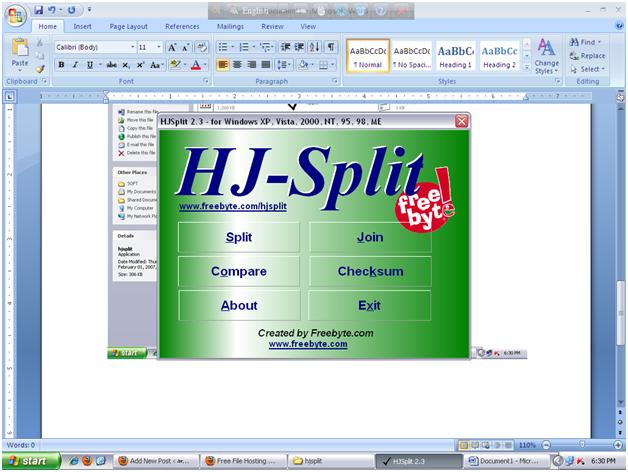Image resolution: width=628 pixels, height=472 pixels.
Task: Open the Numbering dropdown arrow
Action: 254,47
